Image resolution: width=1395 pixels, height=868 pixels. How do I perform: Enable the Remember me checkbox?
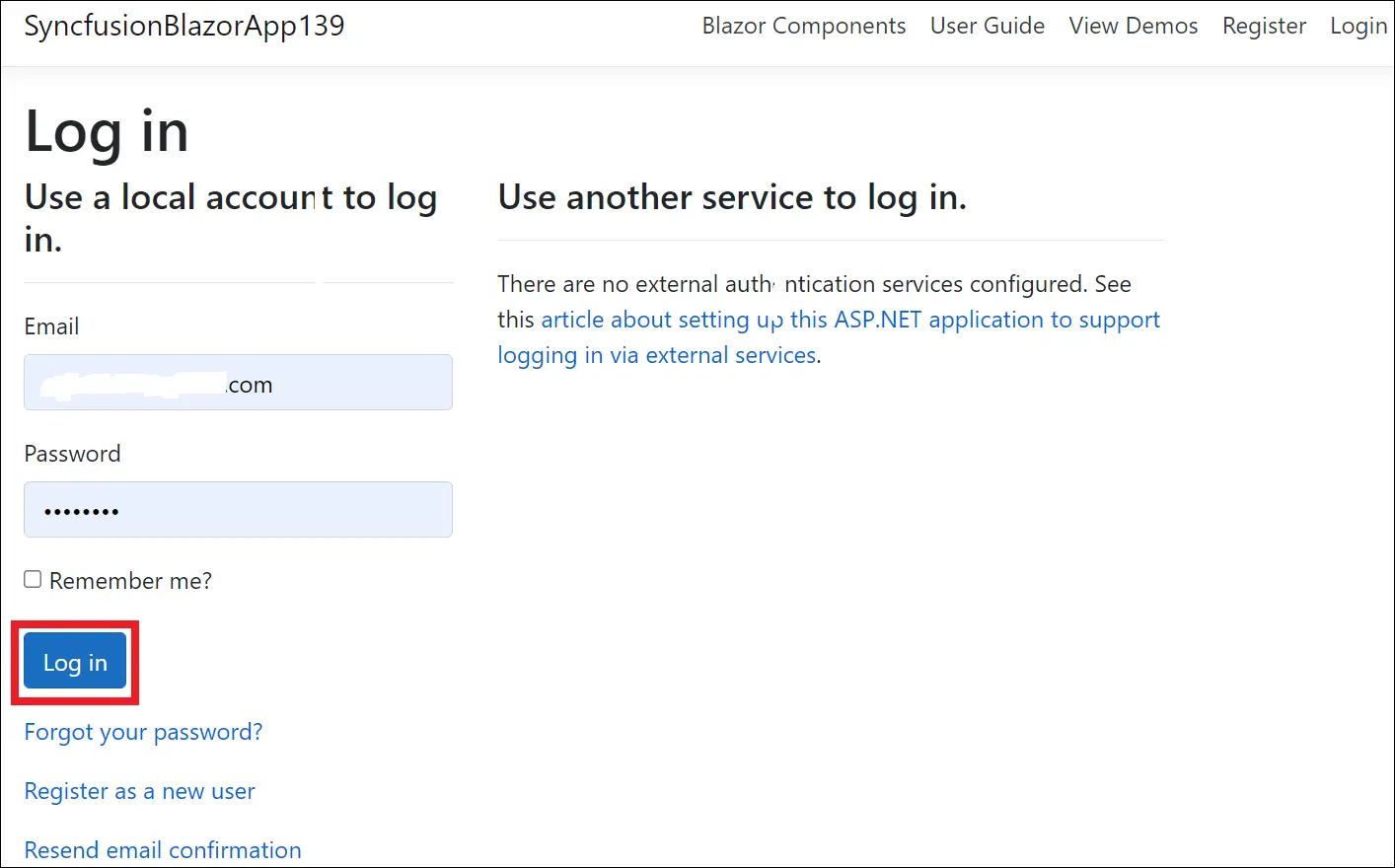(x=33, y=578)
